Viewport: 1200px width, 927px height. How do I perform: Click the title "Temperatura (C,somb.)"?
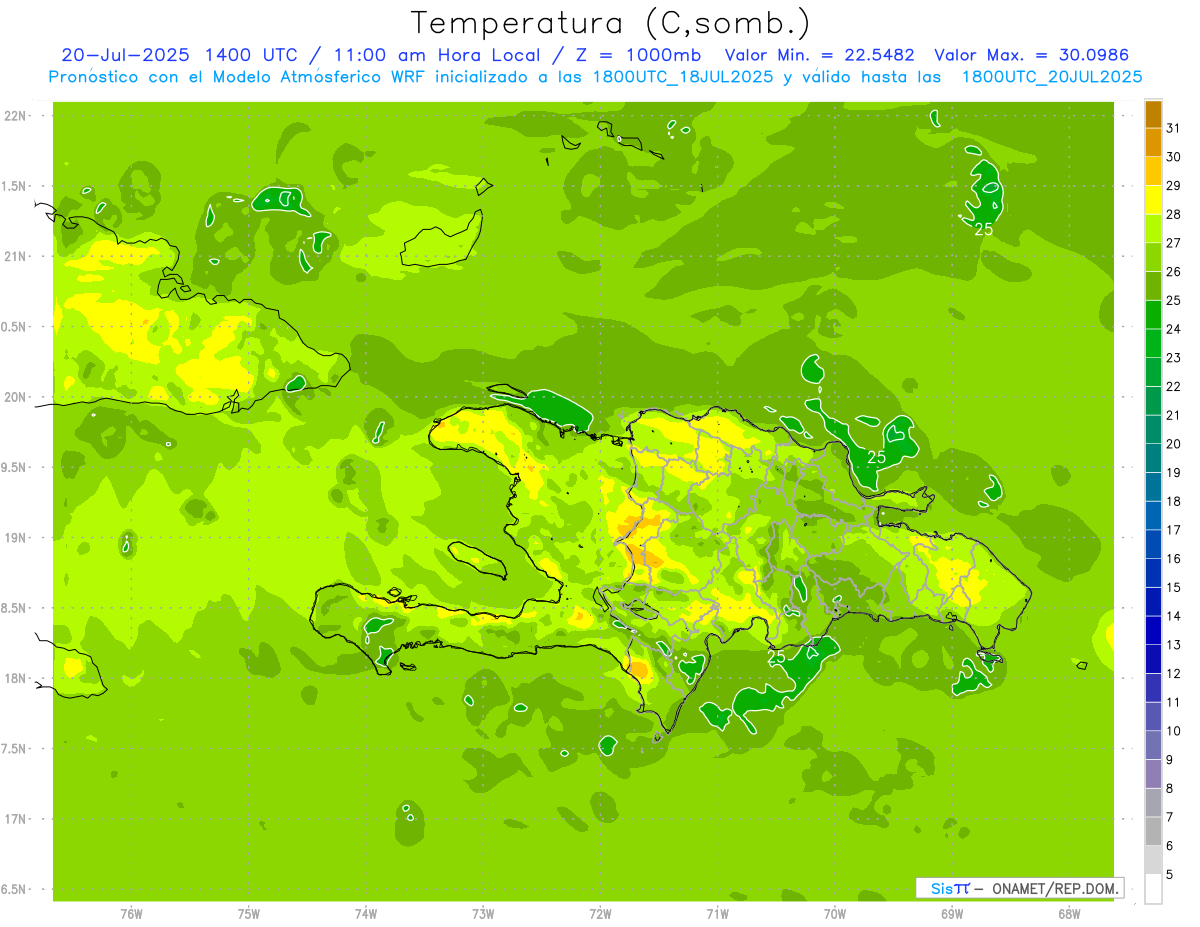point(611,24)
